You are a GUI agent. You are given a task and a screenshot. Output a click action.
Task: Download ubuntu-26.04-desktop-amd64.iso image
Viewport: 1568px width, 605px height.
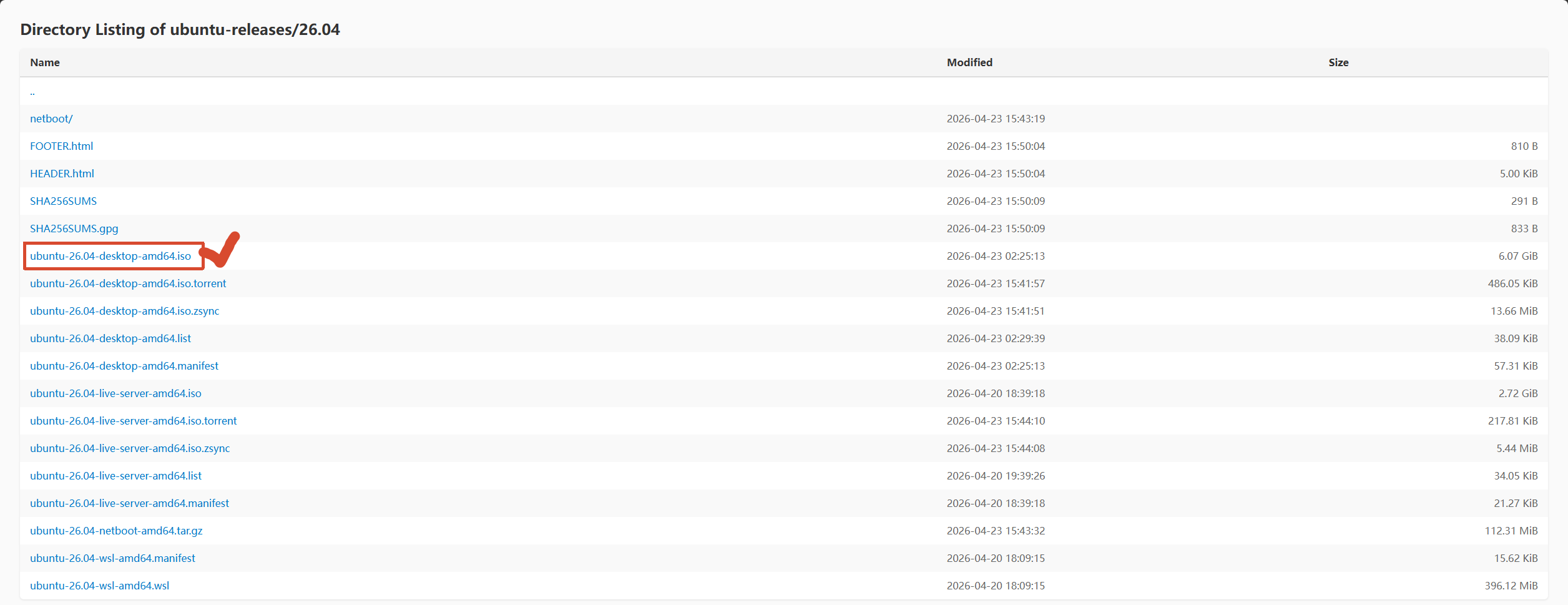point(110,256)
